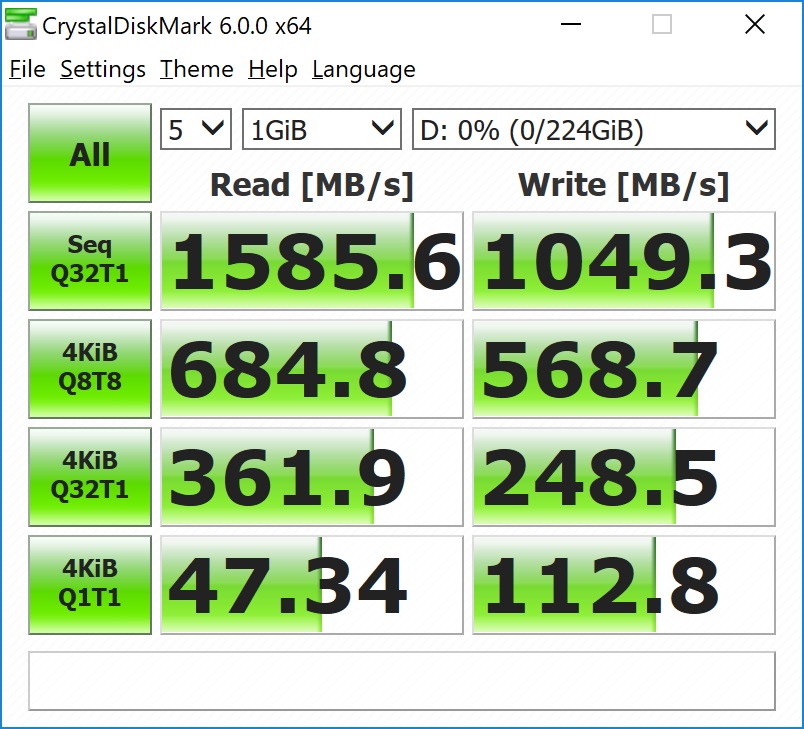The image size is (804, 729).
Task: Click the empty comment field at bottom
Action: click(x=402, y=681)
